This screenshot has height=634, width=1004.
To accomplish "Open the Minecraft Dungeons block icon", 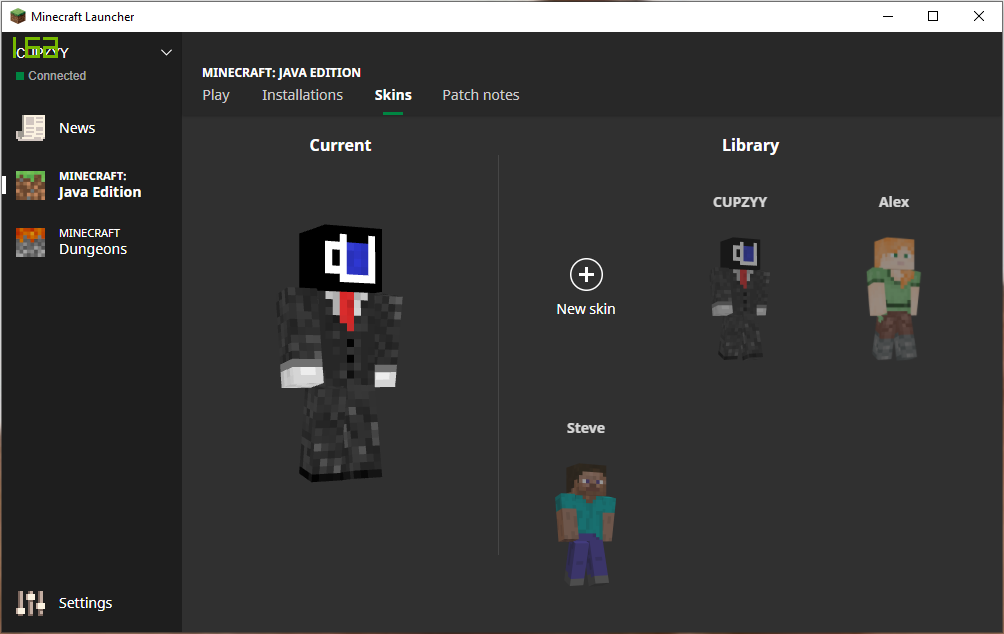I will tap(30, 242).
